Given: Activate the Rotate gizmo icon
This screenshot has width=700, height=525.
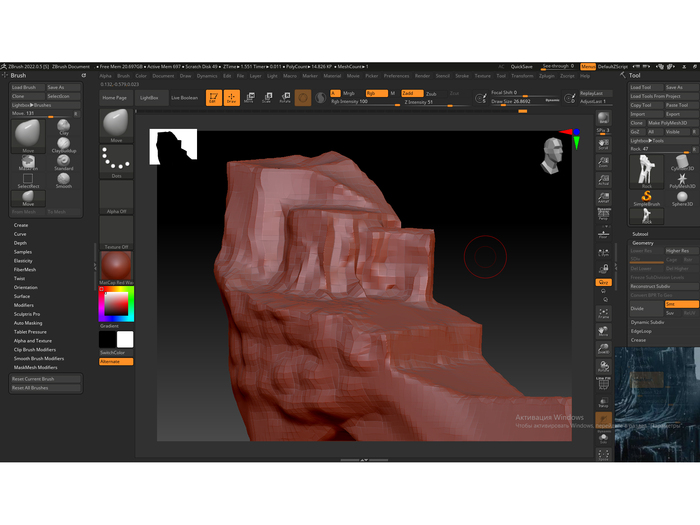Looking at the screenshot, I should 285,97.
